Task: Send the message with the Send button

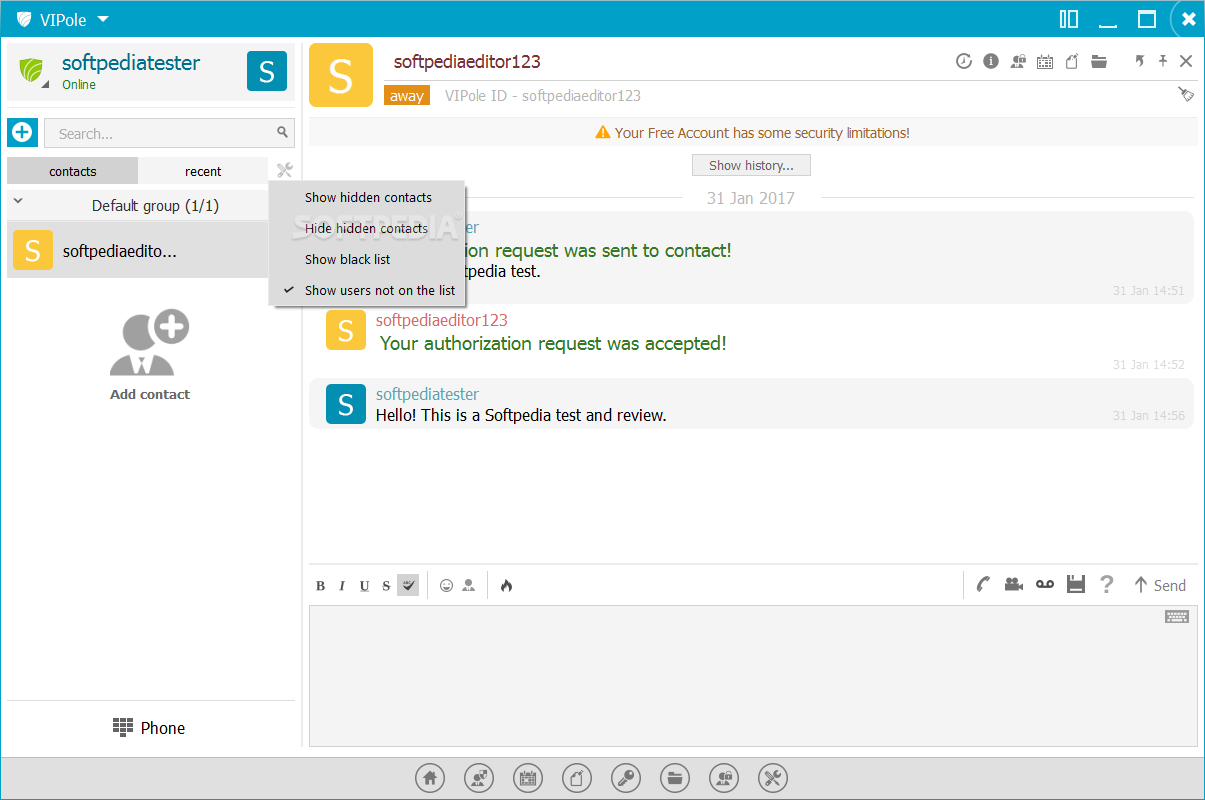Action: click(x=1159, y=586)
